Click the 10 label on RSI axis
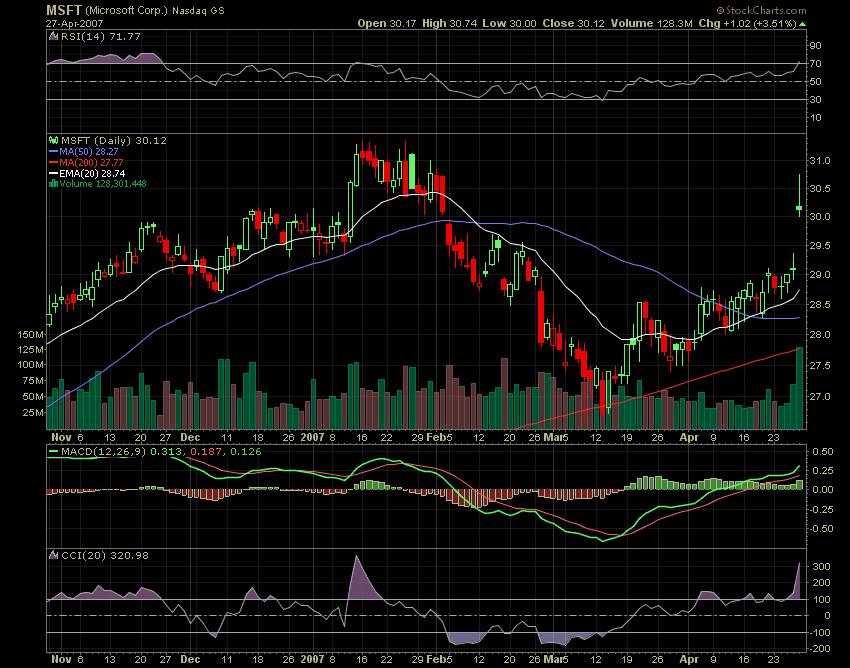The width and height of the screenshot is (850, 668). click(815, 118)
